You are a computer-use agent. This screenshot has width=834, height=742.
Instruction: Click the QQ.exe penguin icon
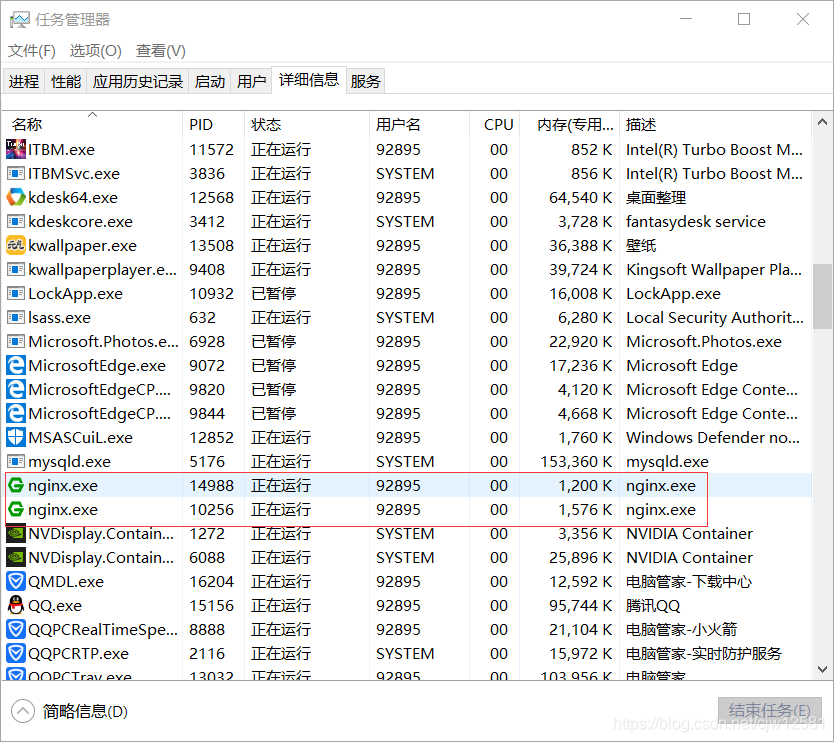point(15,605)
